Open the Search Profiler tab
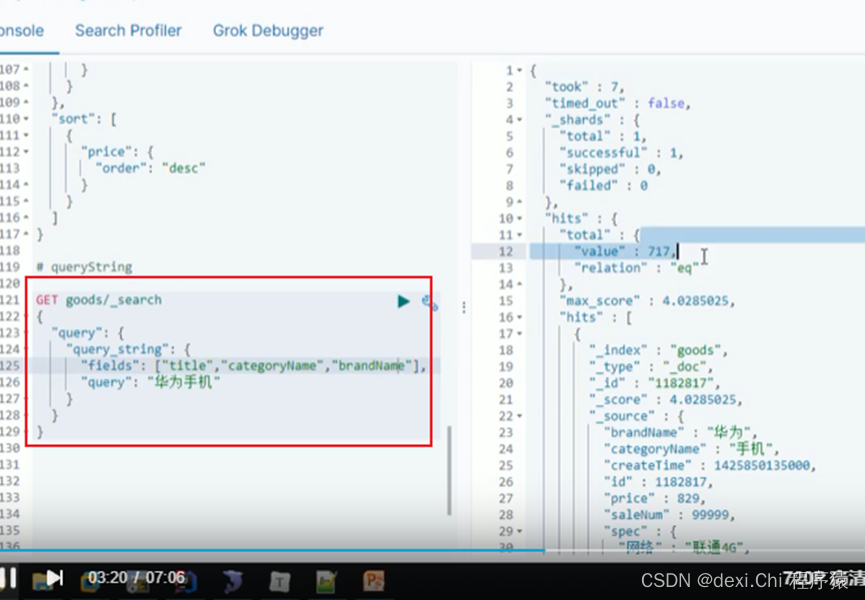The image size is (865, 600). coord(128,30)
